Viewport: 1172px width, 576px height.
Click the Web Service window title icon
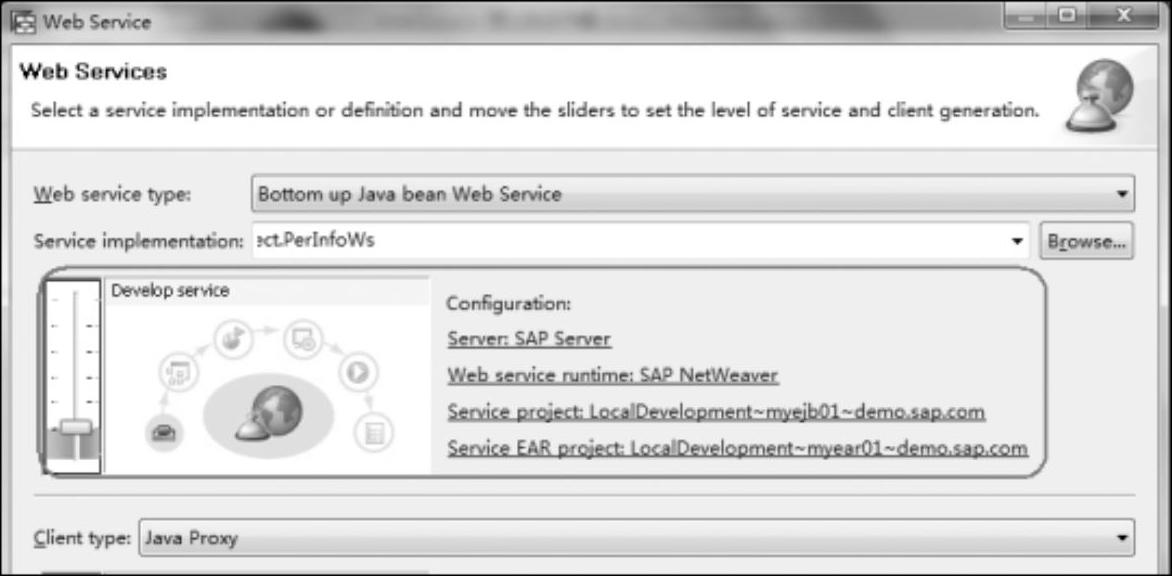[x=24, y=22]
